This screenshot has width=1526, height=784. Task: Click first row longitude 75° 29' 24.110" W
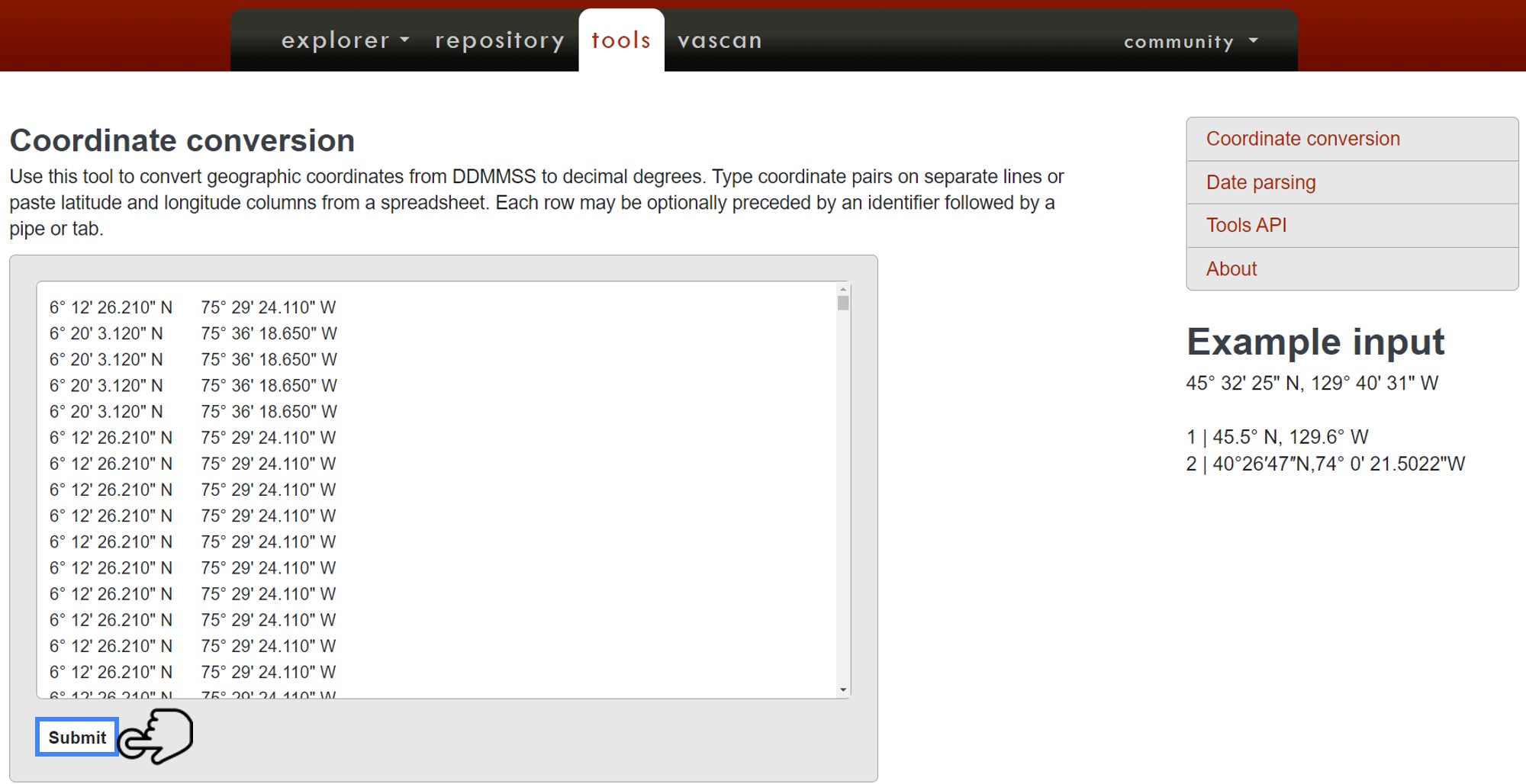(x=269, y=307)
